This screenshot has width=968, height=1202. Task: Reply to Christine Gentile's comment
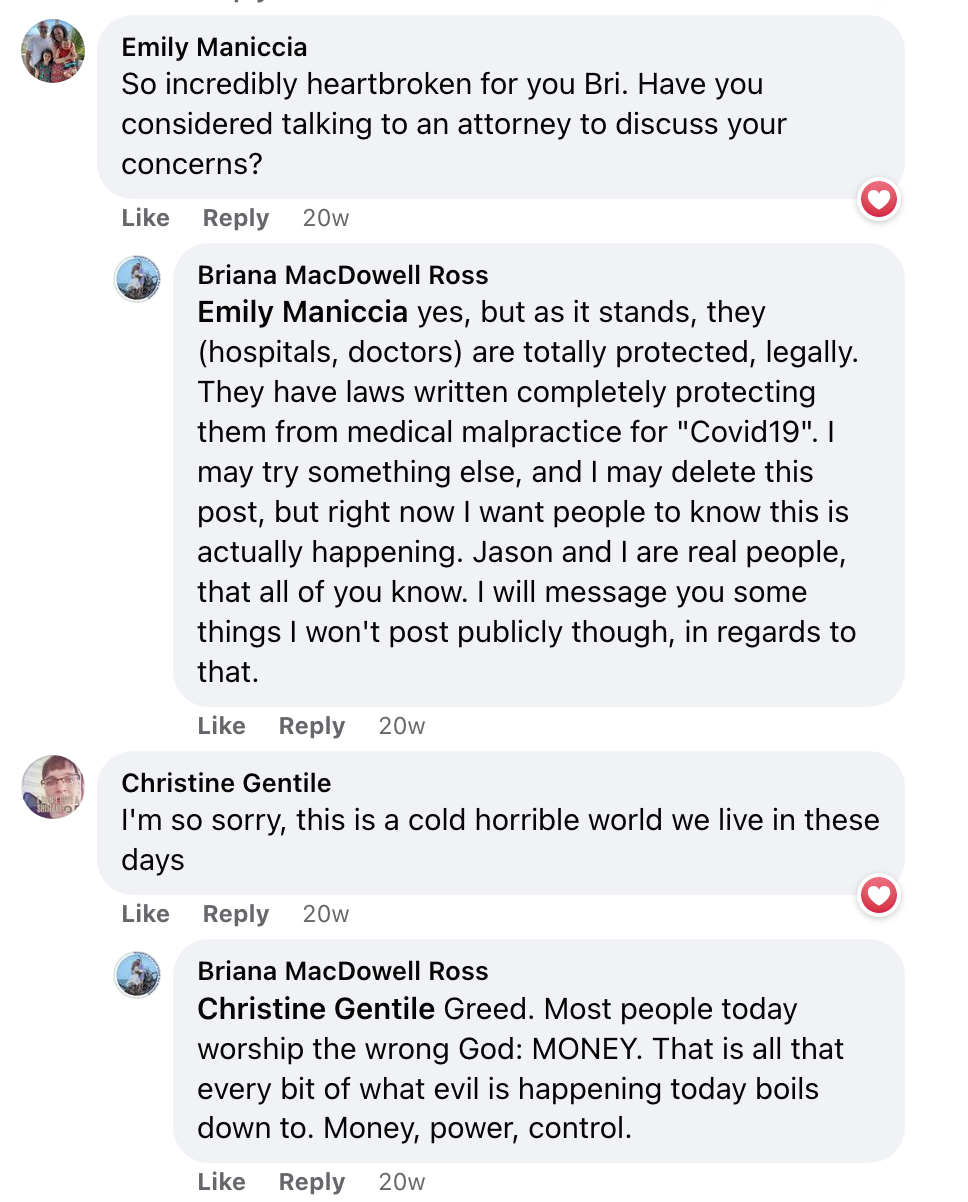(236, 914)
